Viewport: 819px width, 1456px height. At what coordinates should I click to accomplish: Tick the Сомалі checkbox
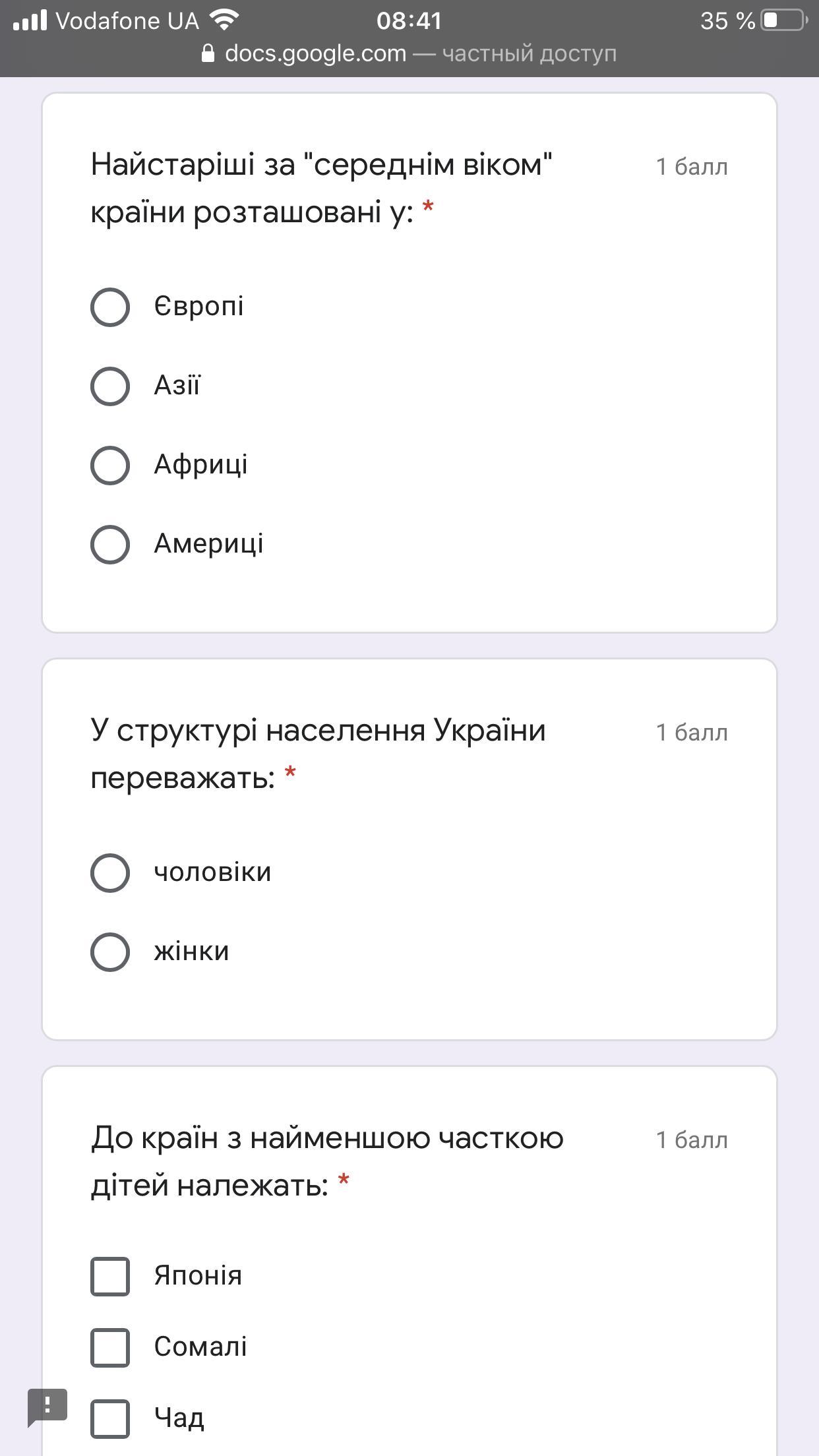(110, 1347)
